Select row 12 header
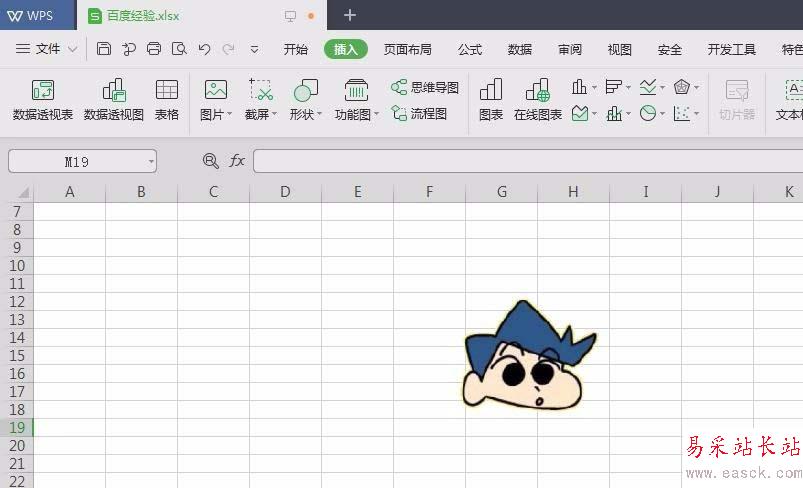Screen dimensions: 803x488 17,302
